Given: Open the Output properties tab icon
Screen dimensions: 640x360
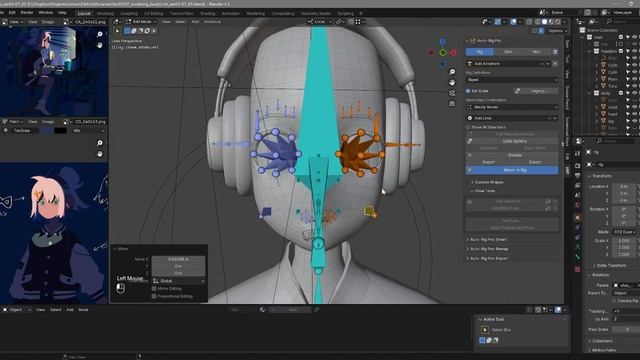Looking at the screenshot, I should tap(578, 176).
